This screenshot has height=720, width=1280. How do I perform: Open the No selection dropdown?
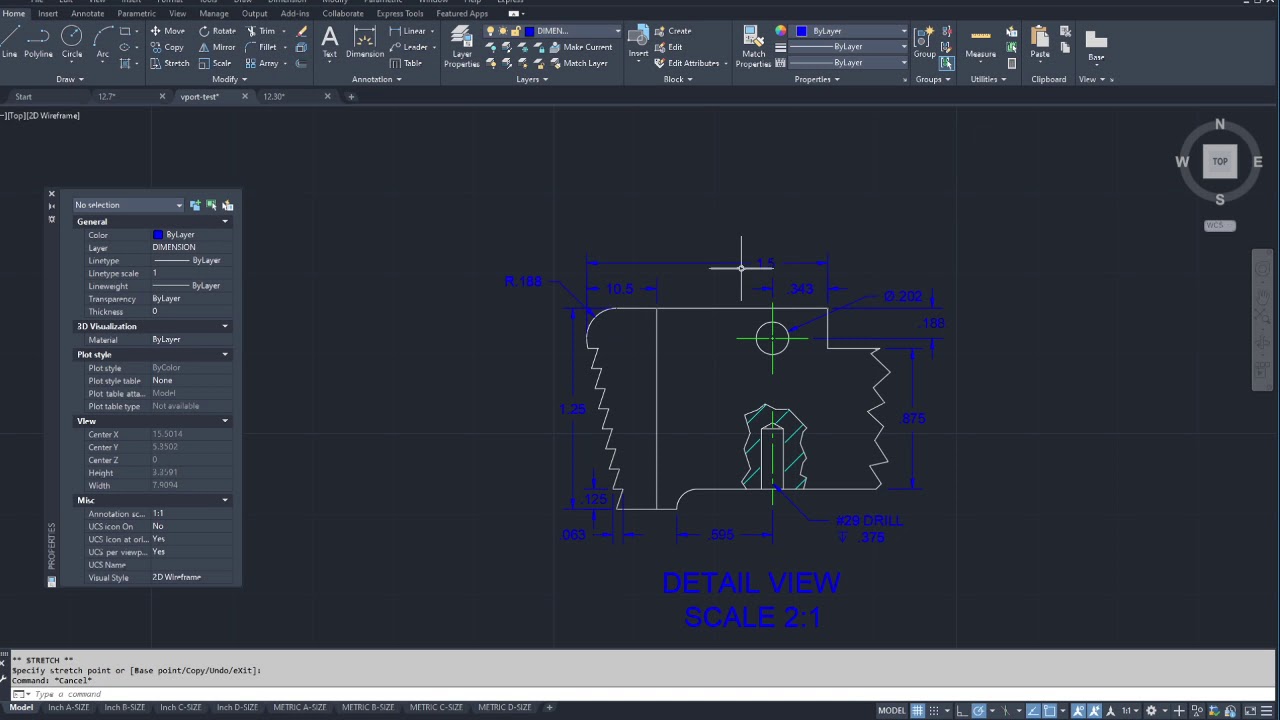point(128,205)
